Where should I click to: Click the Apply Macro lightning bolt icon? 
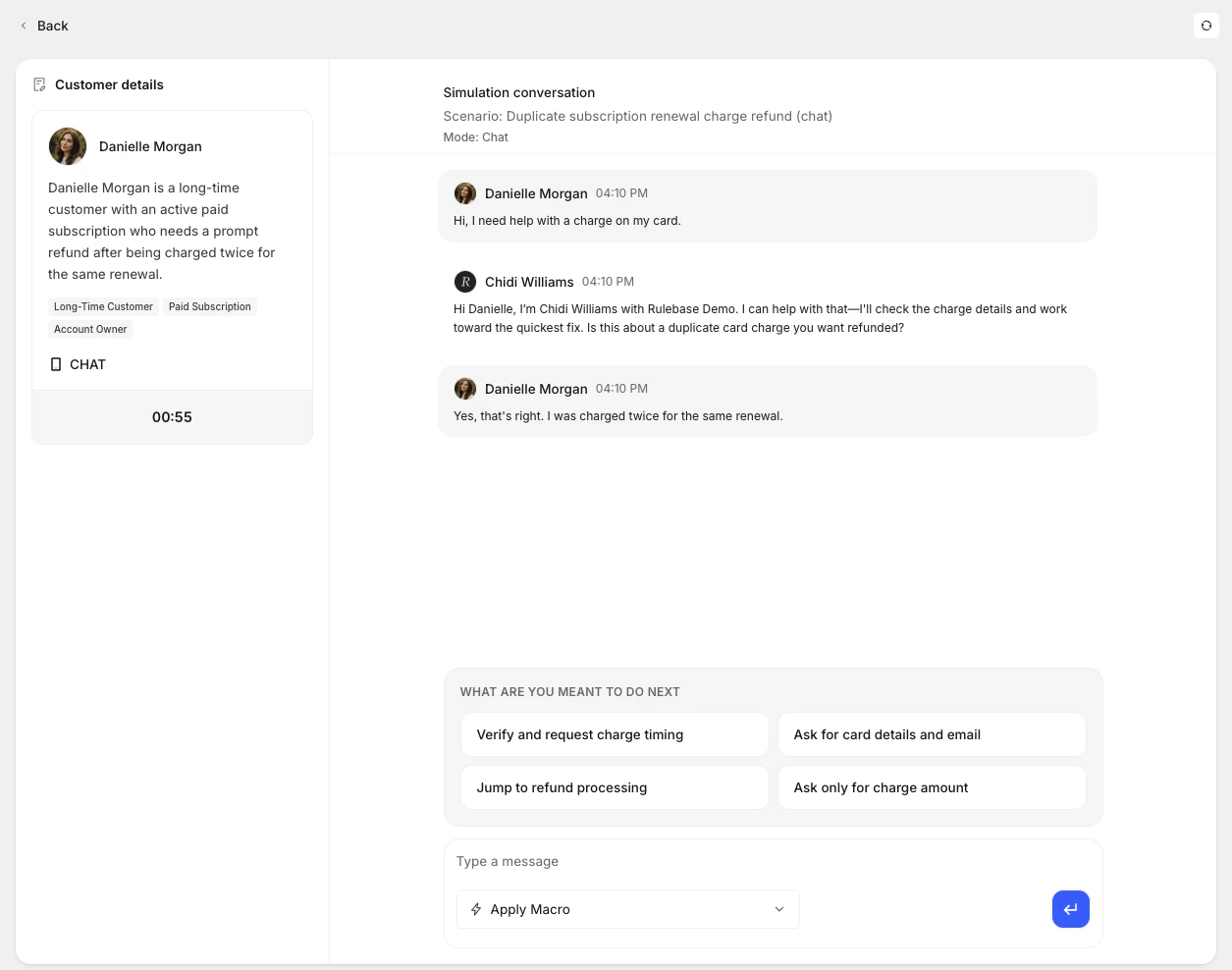pos(476,909)
